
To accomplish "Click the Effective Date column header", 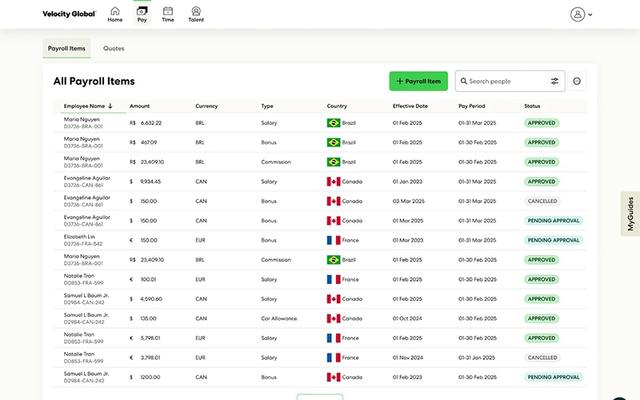I will tap(410, 106).
